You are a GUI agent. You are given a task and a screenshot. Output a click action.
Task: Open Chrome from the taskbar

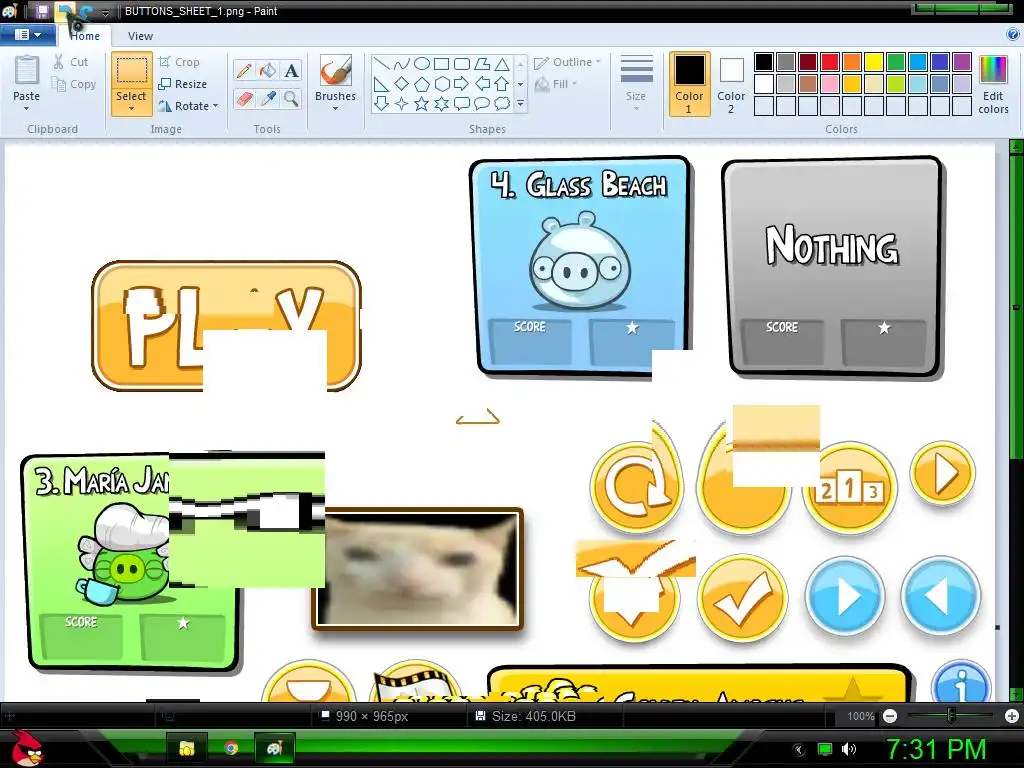231,748
